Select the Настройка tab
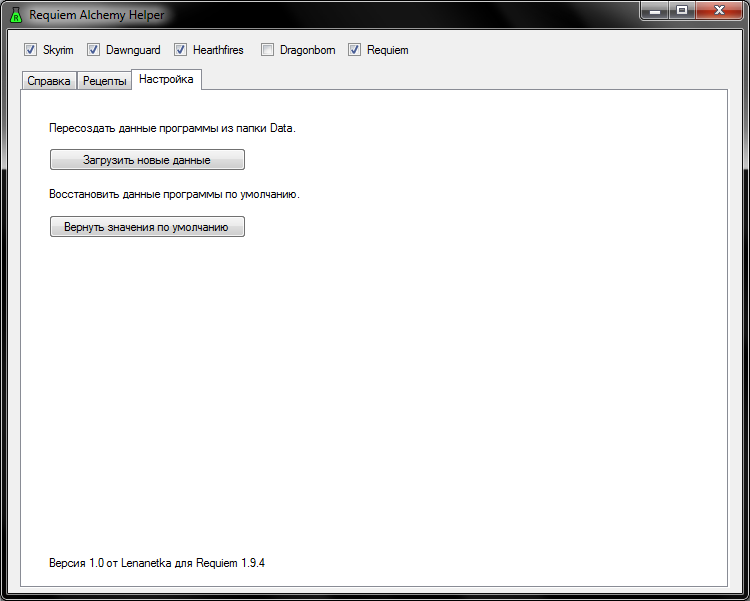The height and width of the screenshot is (601, 750). 166,79
